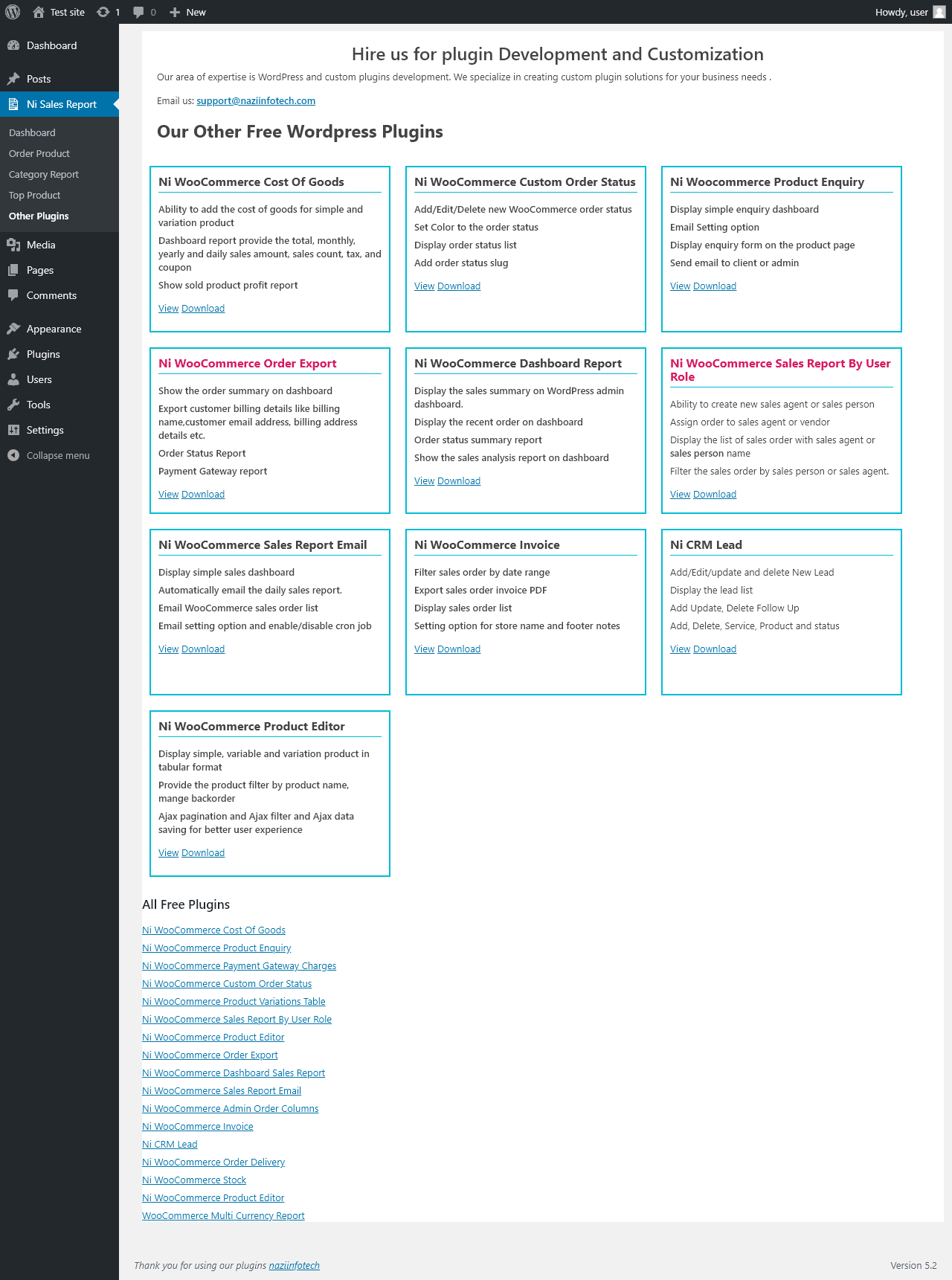Open Top Product submenu item
The height and width of the screenshot is (1280, 952).
click(35, 195)
